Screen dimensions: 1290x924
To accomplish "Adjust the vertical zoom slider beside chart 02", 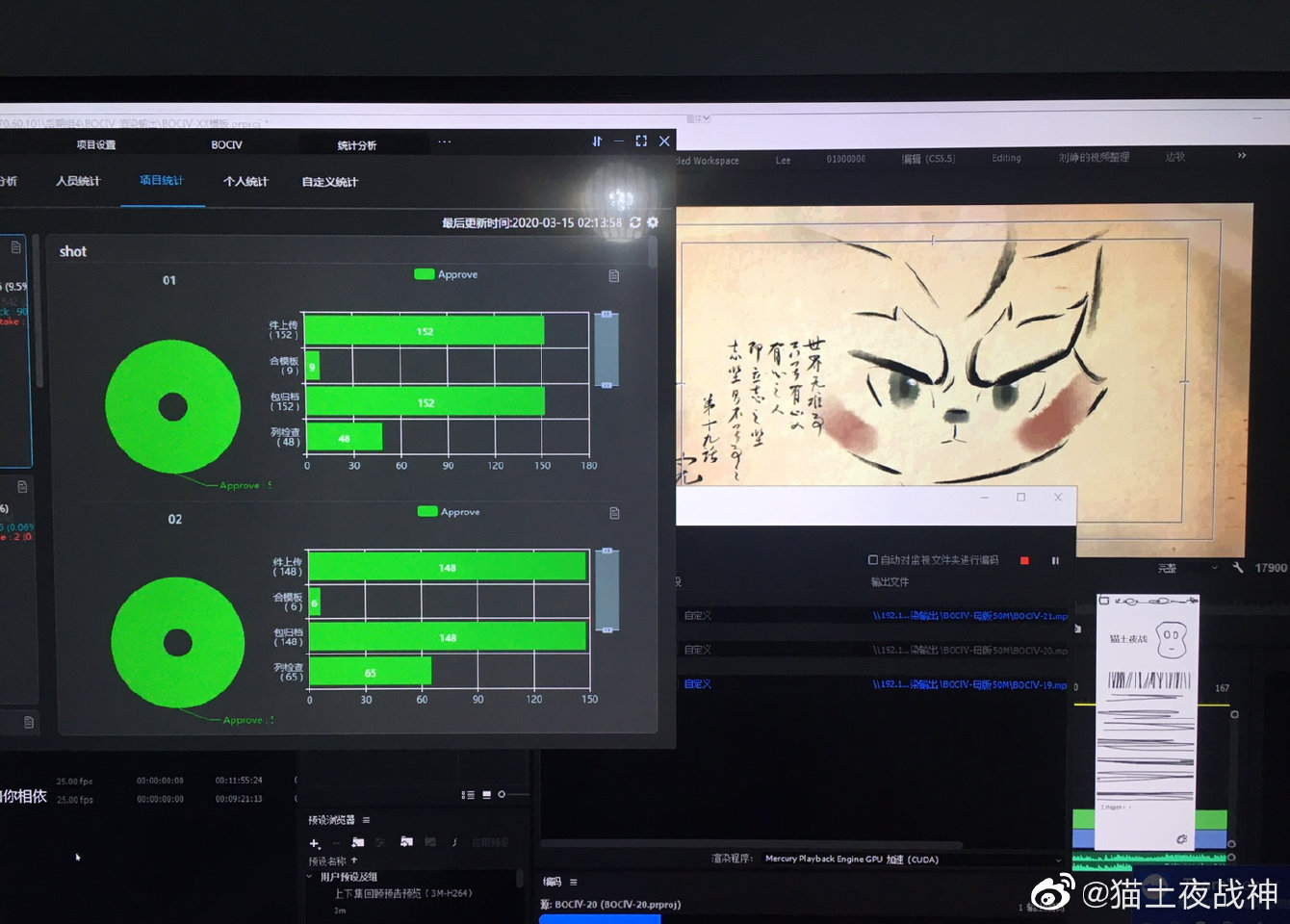I will tap(607, 590).
